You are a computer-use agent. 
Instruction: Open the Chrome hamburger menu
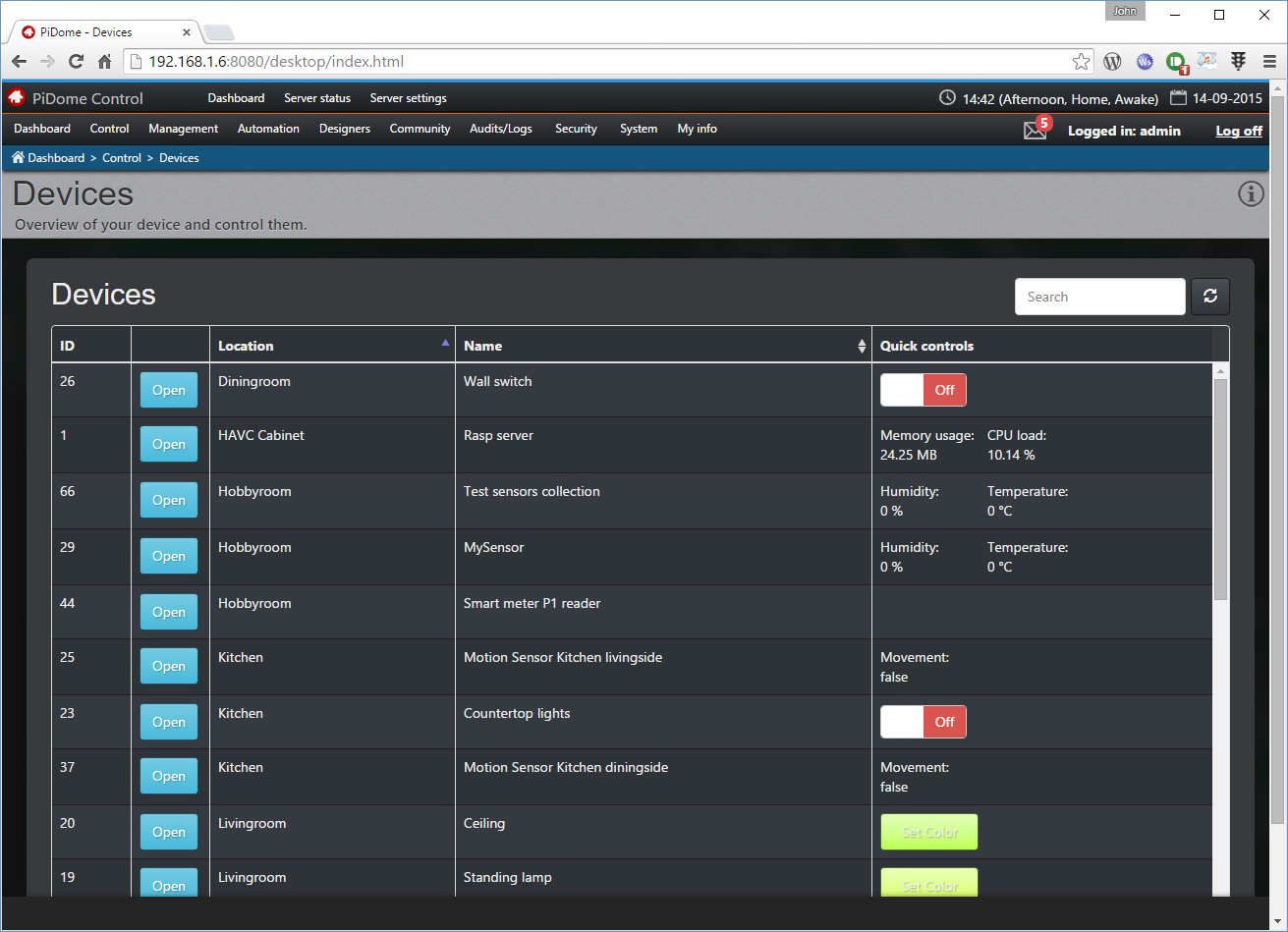1268,62
